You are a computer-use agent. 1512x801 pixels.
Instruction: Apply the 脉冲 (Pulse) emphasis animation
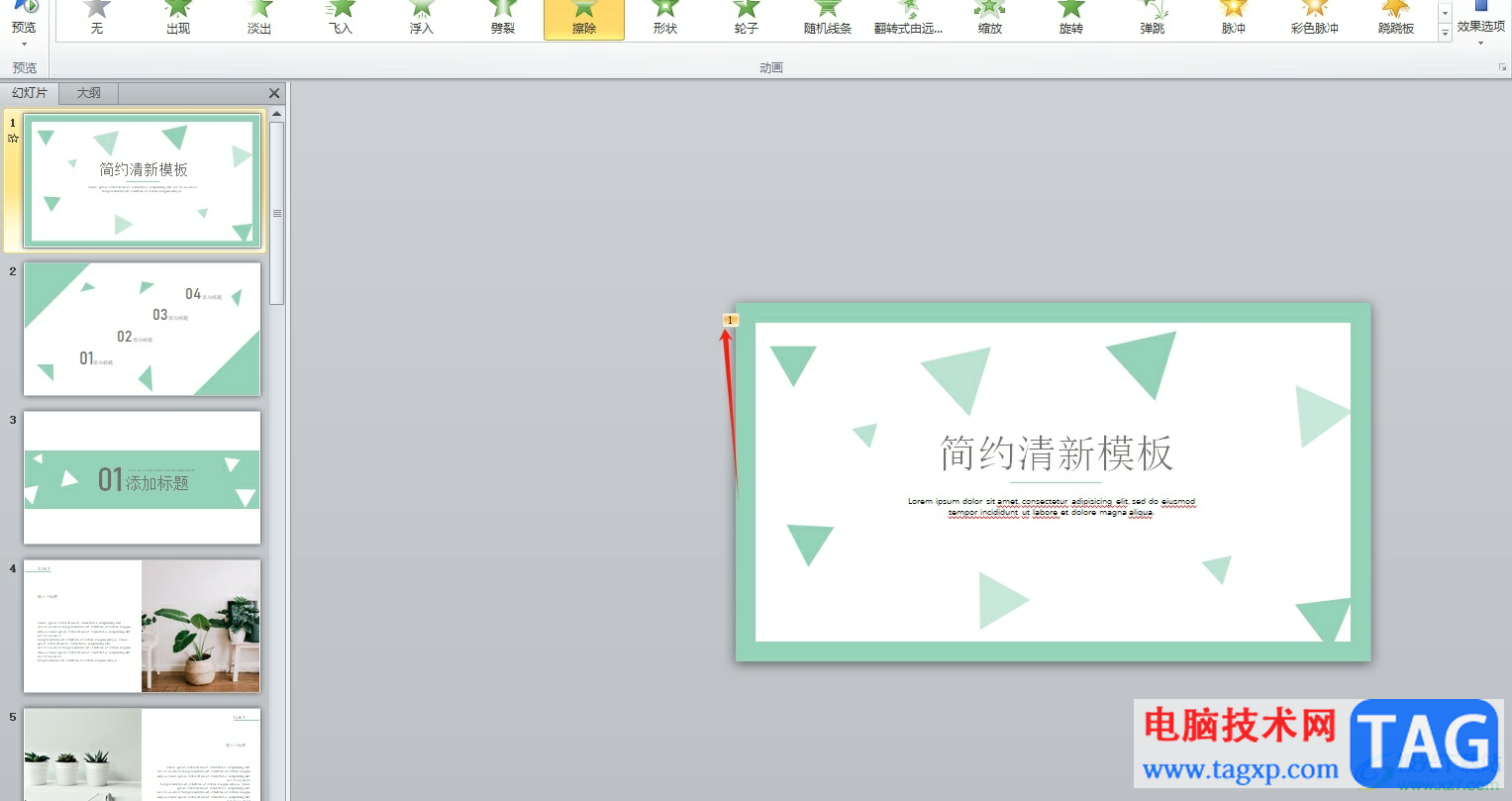1234,19
